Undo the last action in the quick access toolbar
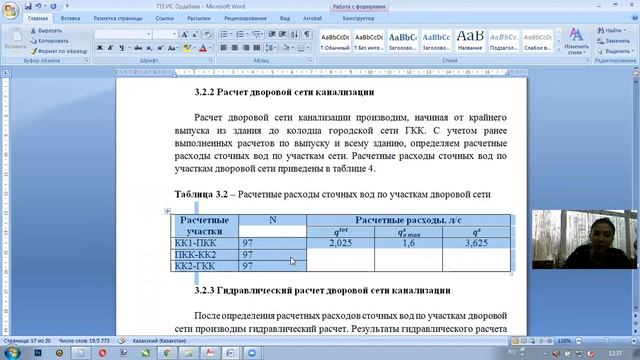The width and height of the screenshot is (640, 360). 39,6
